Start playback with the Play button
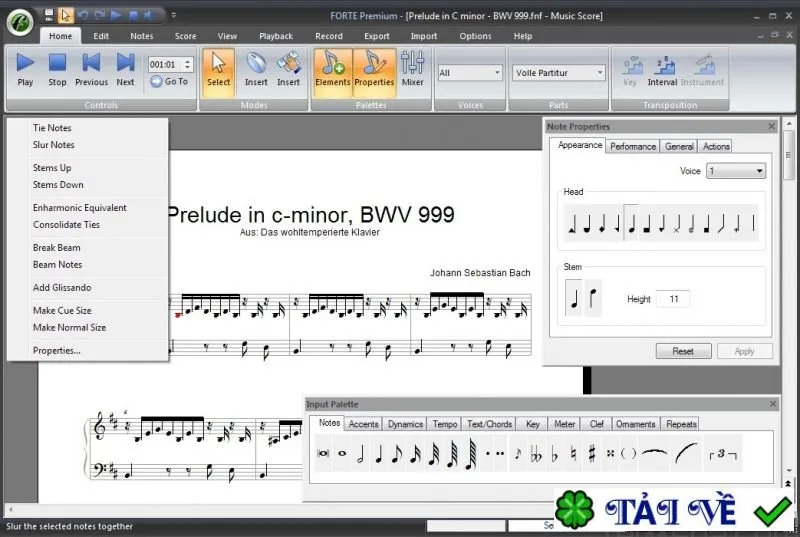 (25, 70)
